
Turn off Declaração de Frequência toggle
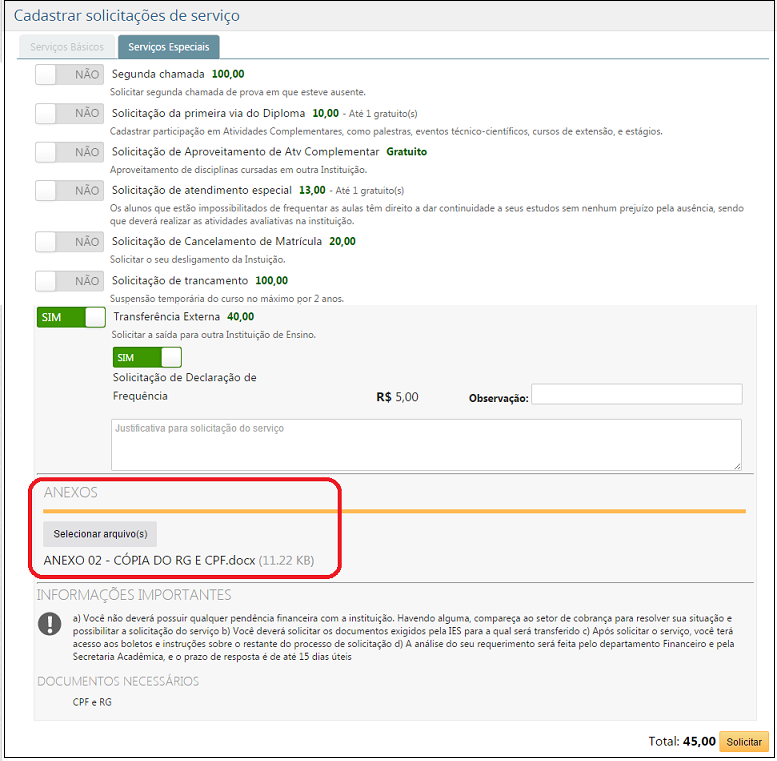(147, 357)
